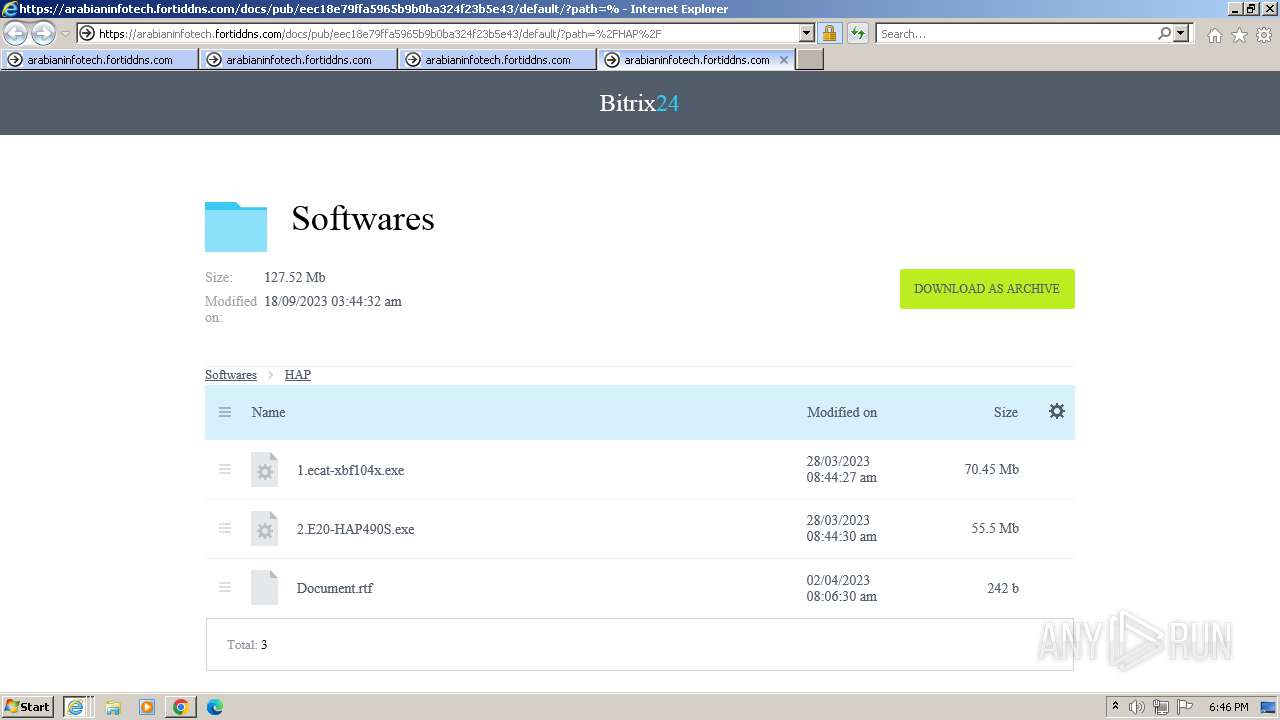Open the Favorites star icon
Image resolution: width=1280 pixels, height=720 pixels.
(1239, 35)
